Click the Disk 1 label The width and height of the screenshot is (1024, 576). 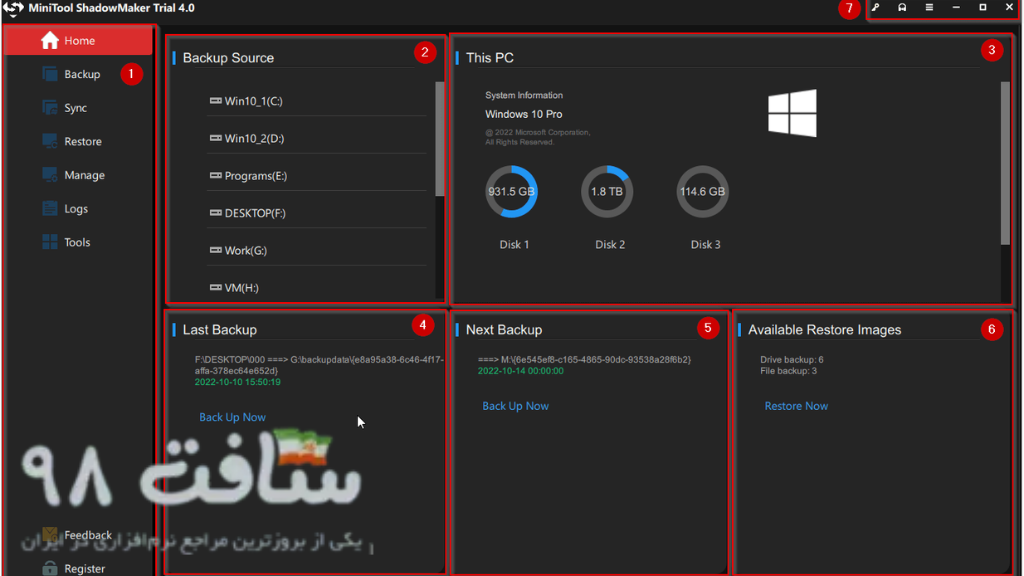point(515,245)
